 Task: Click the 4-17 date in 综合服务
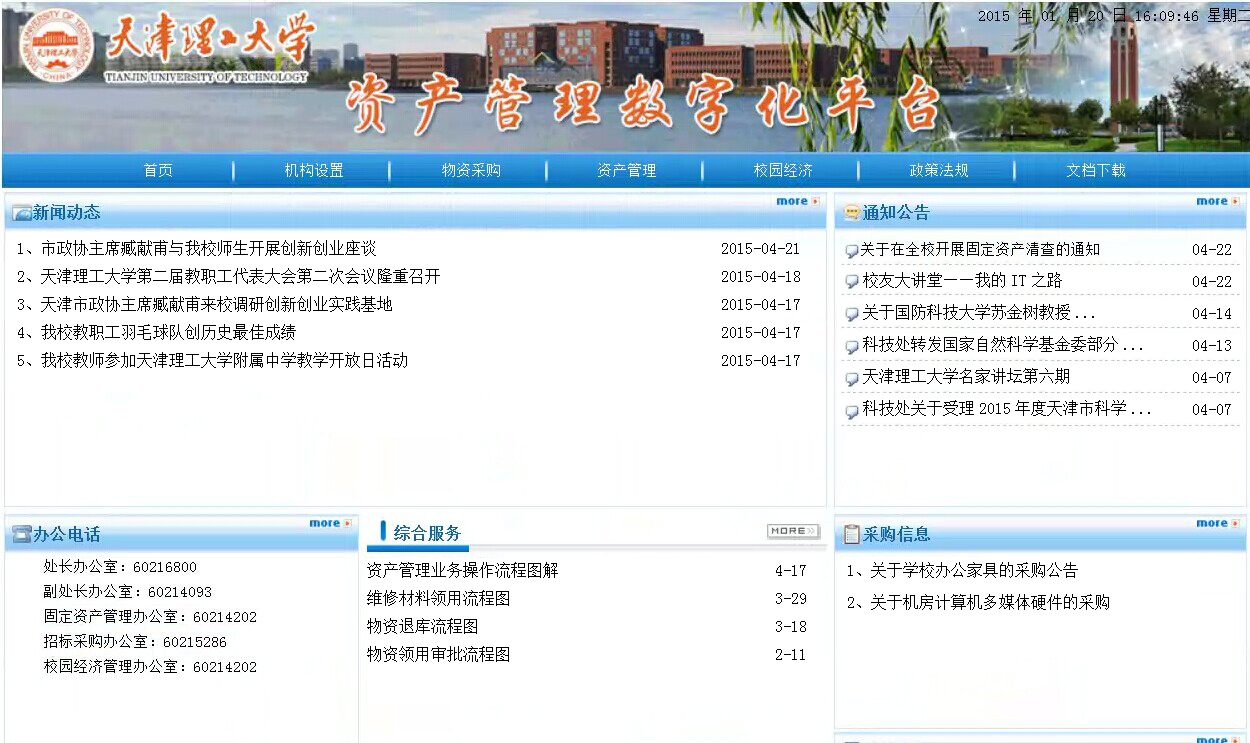click(791, 571)
